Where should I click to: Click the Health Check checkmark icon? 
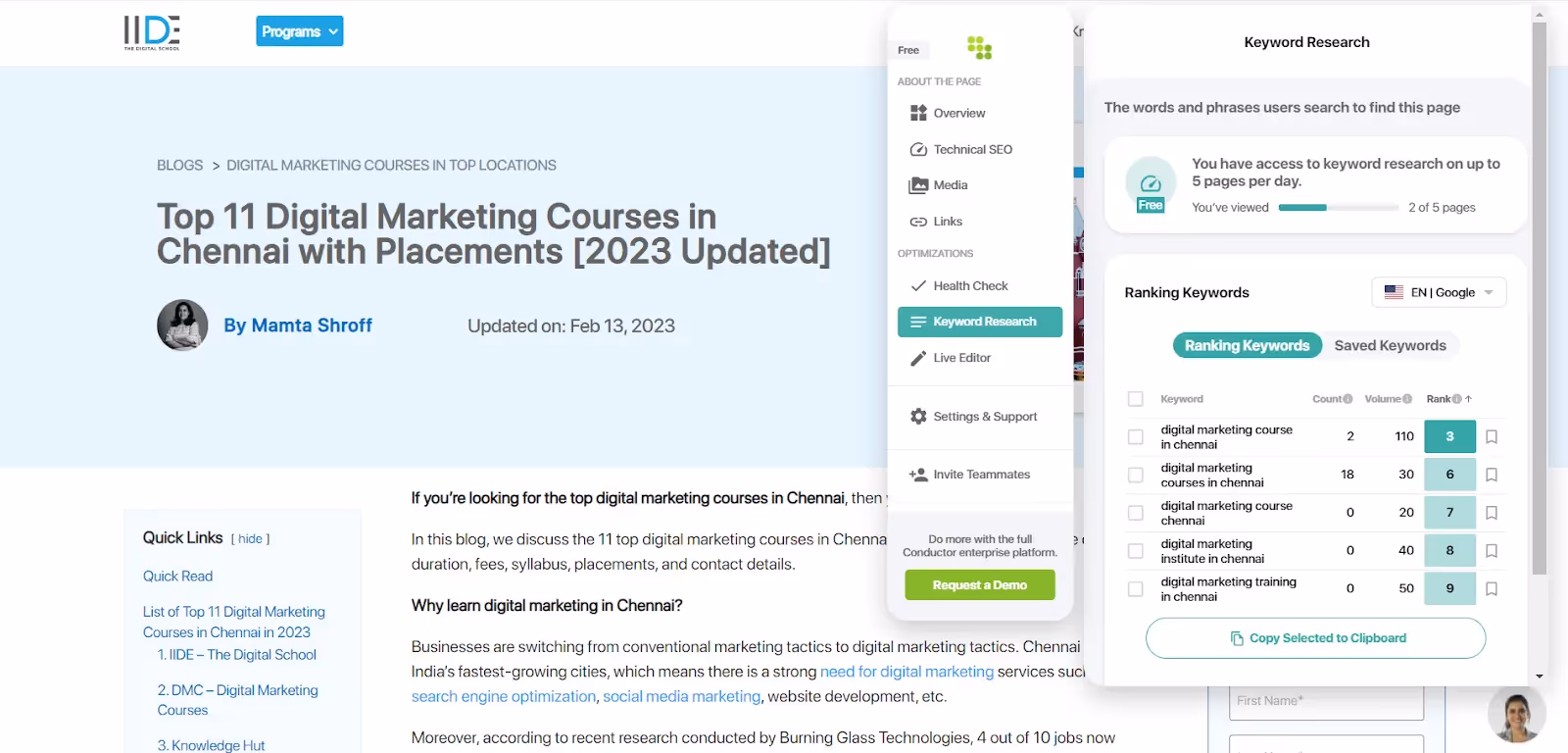pyautogui.click(x=918, y=285)
